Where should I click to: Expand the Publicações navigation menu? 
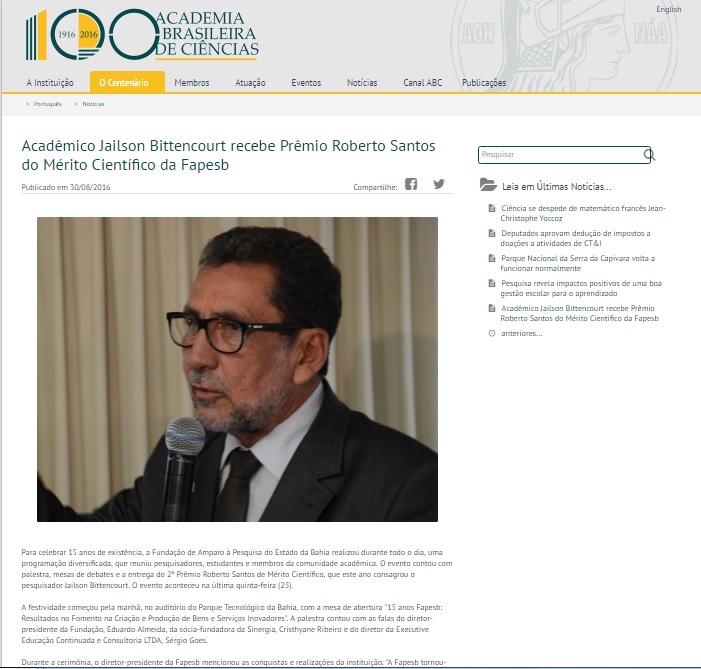pyautogui.click(x=484, y=82)
